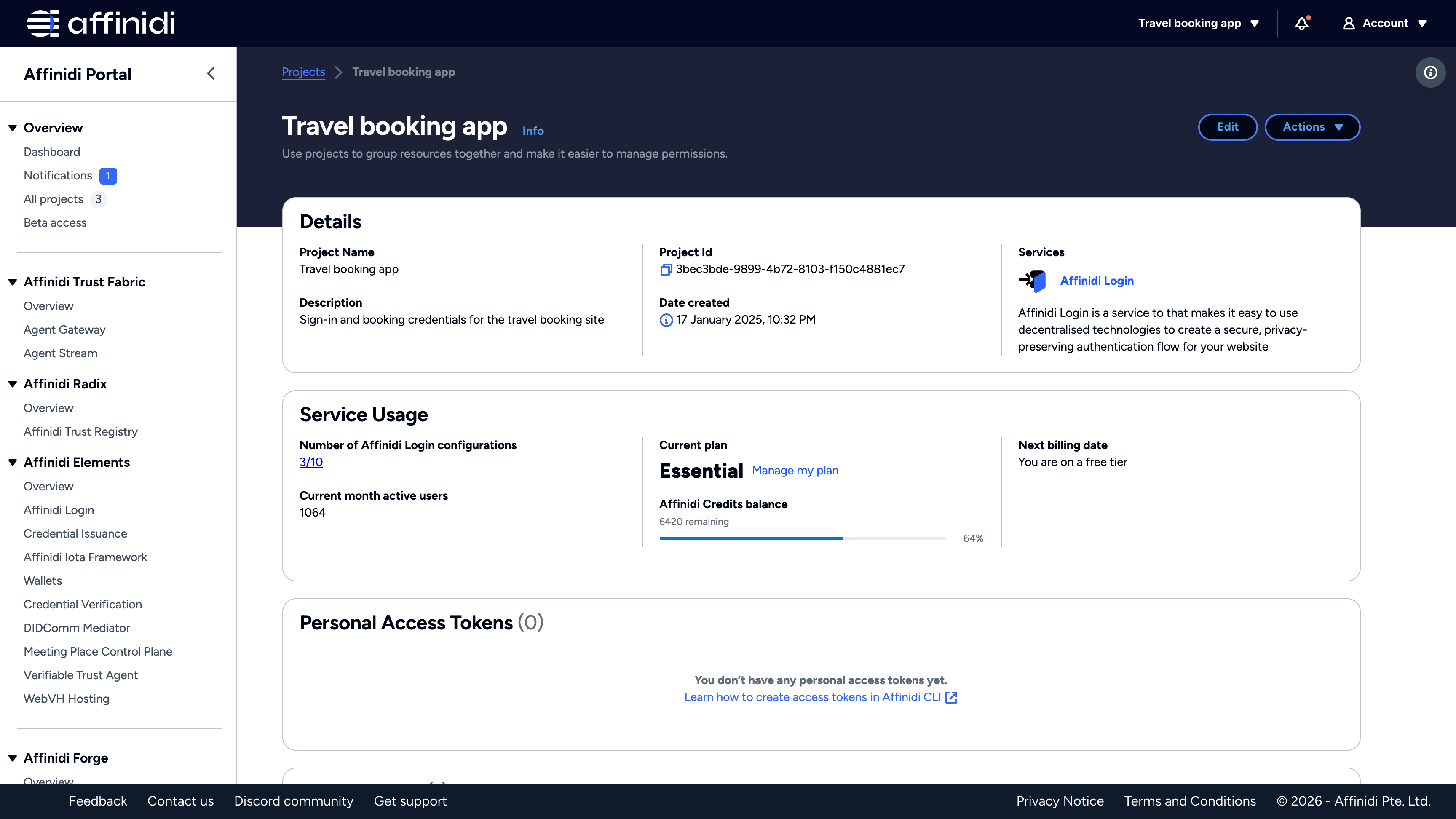Collapse the Affinidi Elements section
1456x819 pixels.
[x=13, y=462]
